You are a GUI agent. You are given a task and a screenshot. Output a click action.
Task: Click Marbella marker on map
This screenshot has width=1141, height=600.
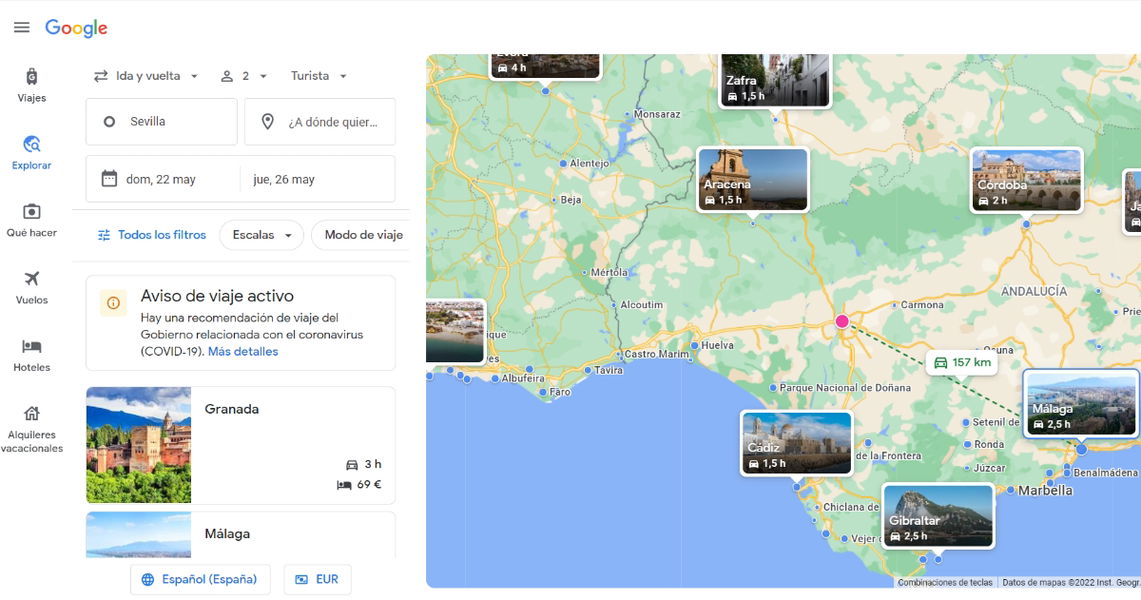click(1011, 490)
